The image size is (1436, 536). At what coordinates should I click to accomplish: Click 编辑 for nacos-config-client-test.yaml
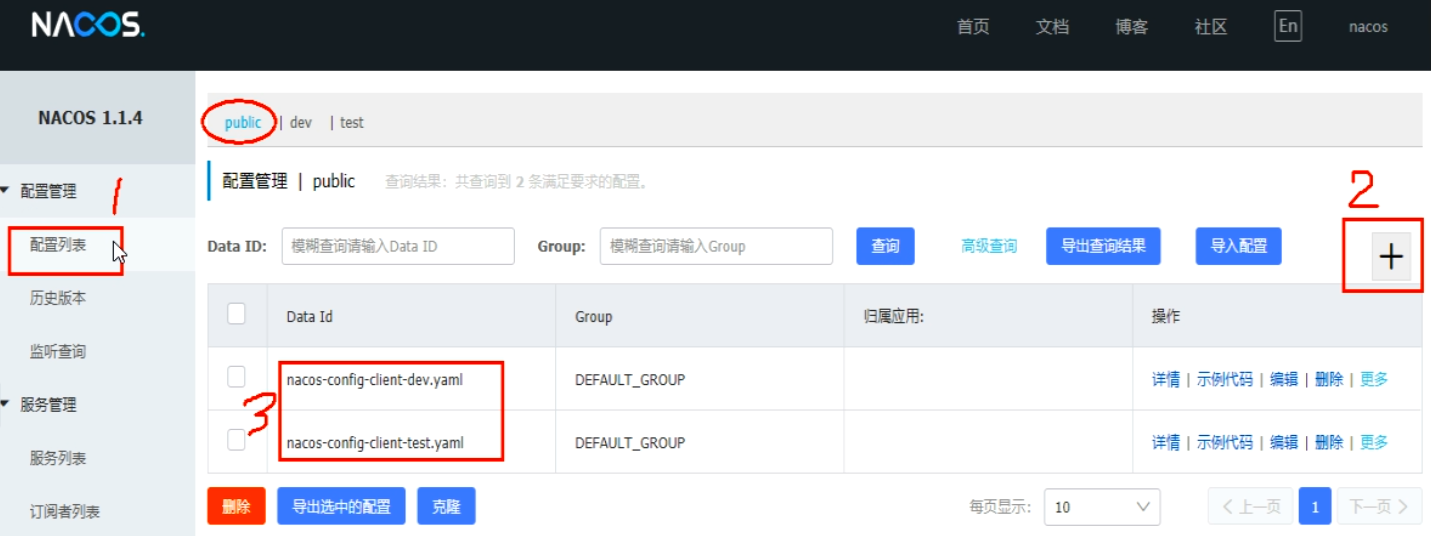click(1284, 442)
